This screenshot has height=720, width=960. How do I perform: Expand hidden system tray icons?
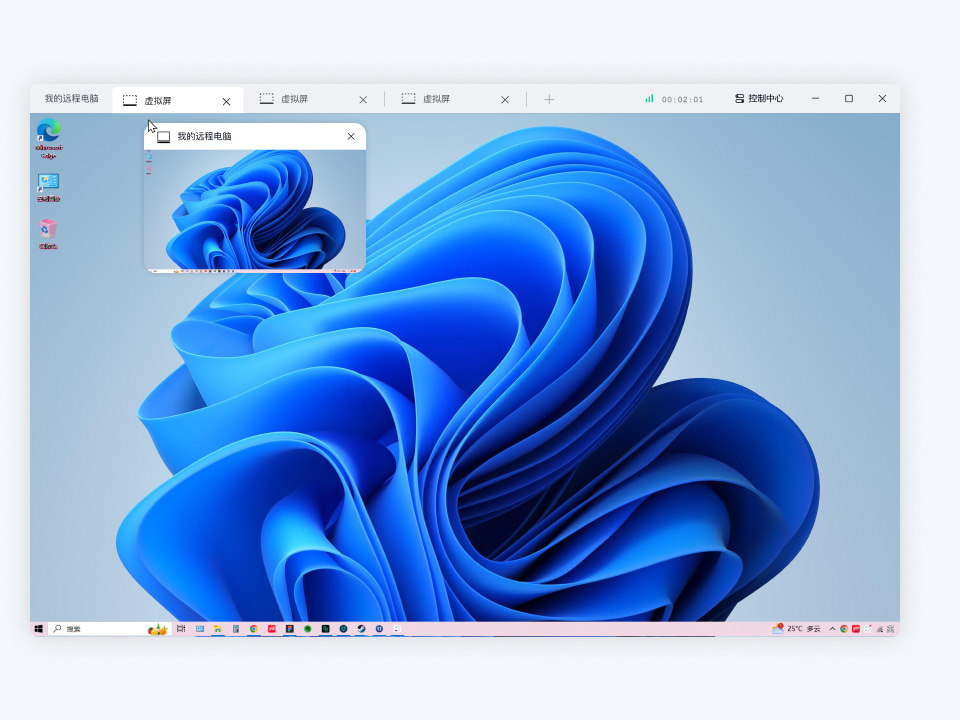pos(832,629)
